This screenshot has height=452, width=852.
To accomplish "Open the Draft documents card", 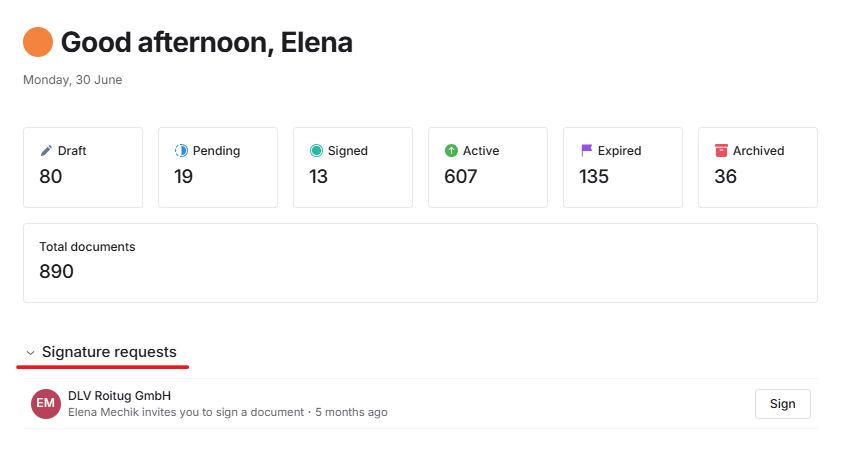I will (83, 167).
